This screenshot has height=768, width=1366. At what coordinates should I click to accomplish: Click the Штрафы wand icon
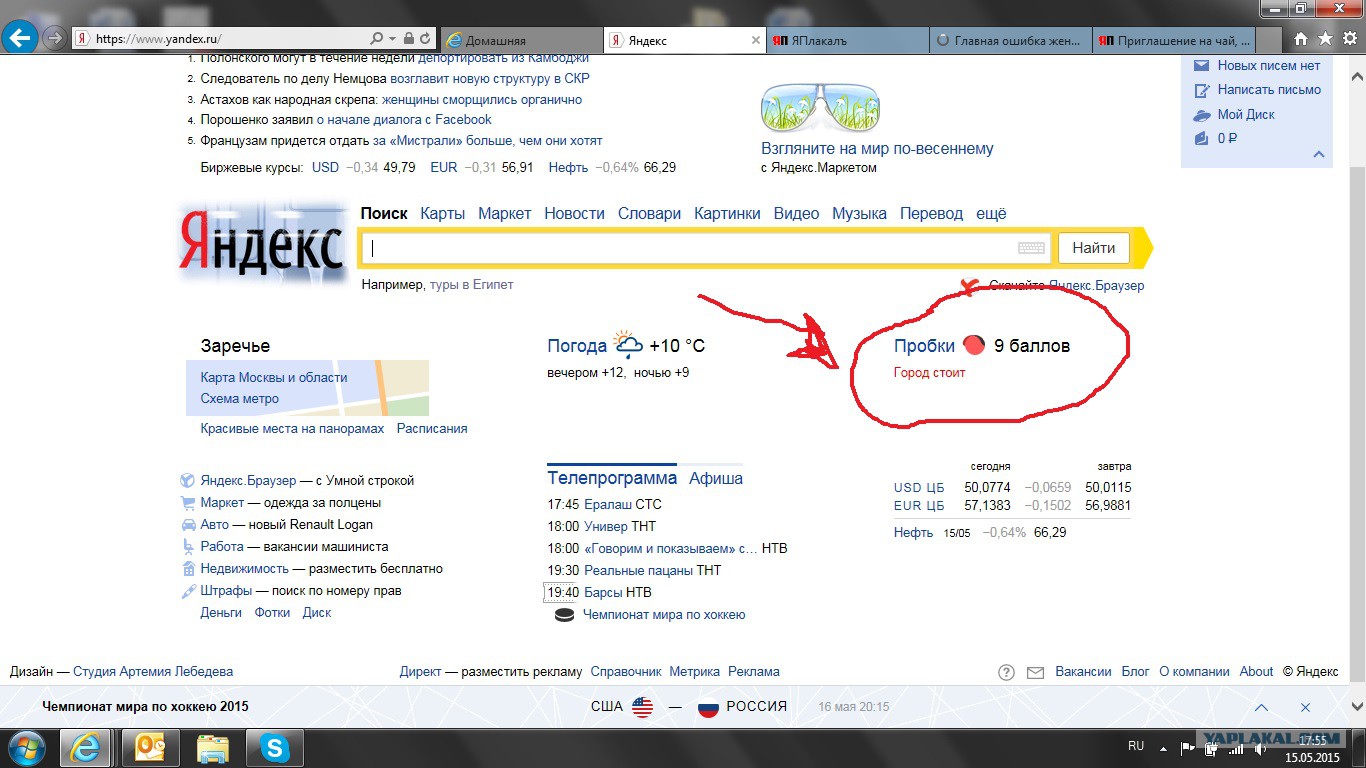pos(188,591)
